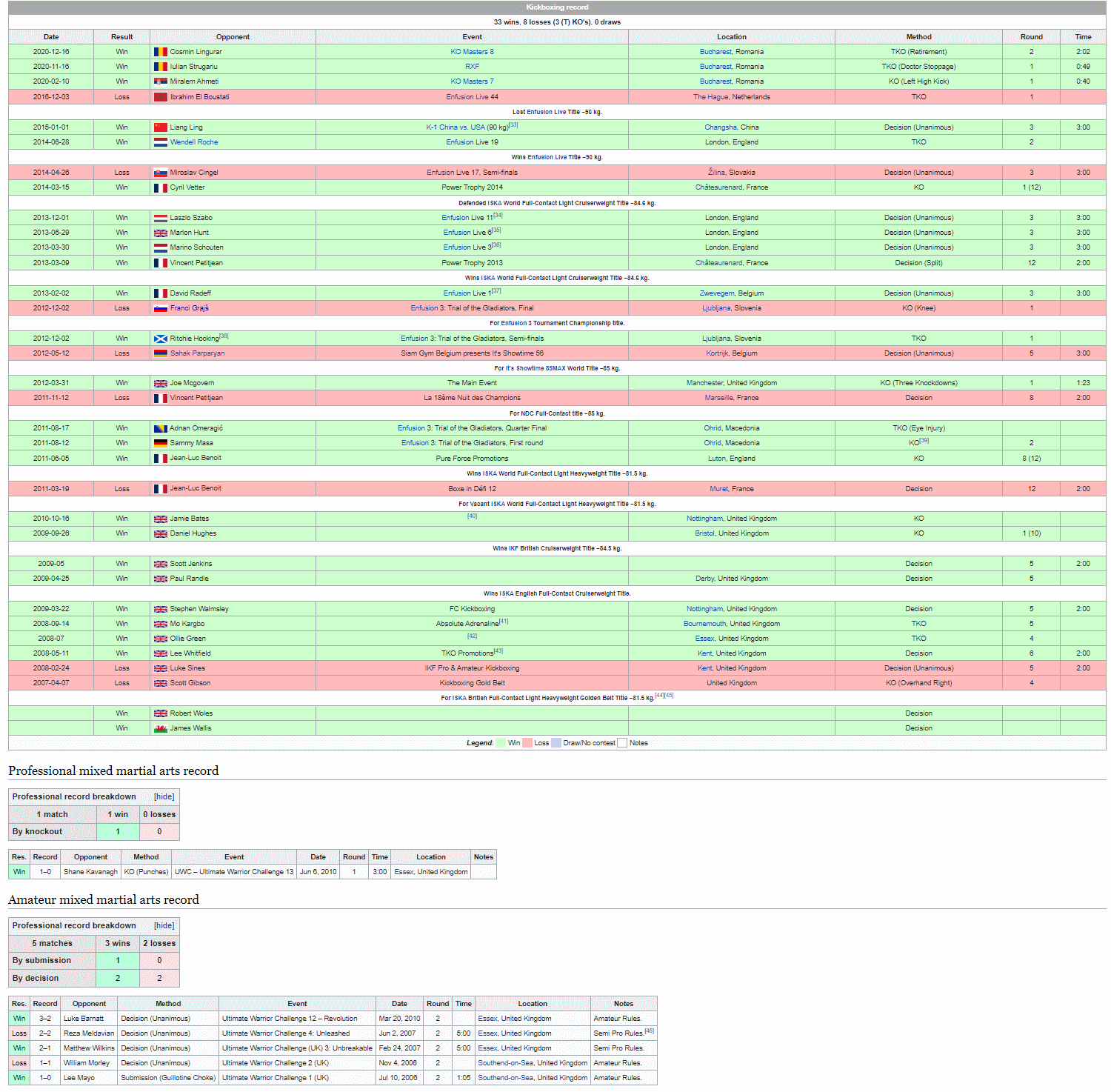Click the Romanian flag beside Cosmin Lingurar
The image size is (1111, 1092).
tap(160, 52)
